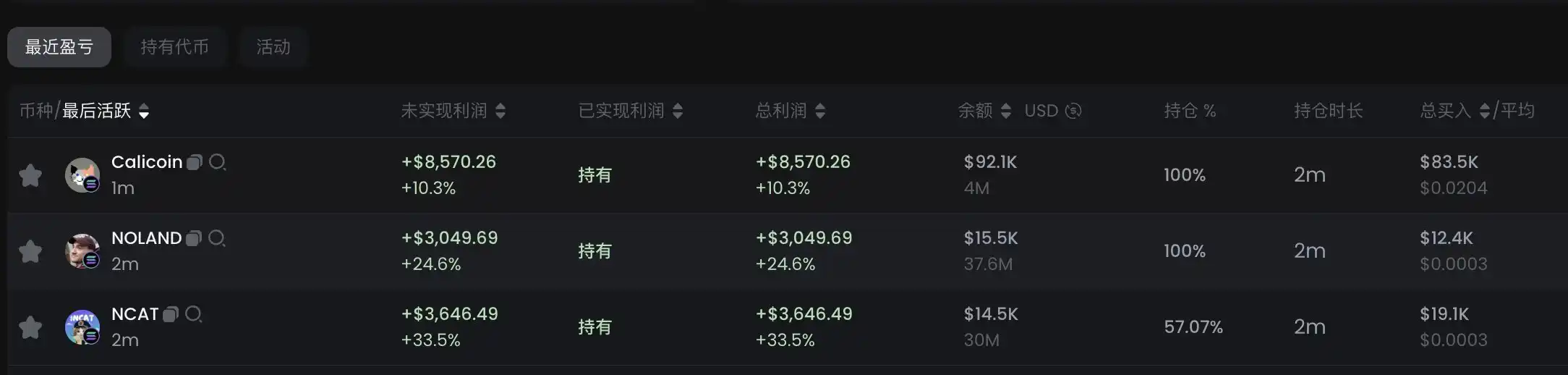Sort by 总利润 column

pyautogui.click(x=820, y=111)
